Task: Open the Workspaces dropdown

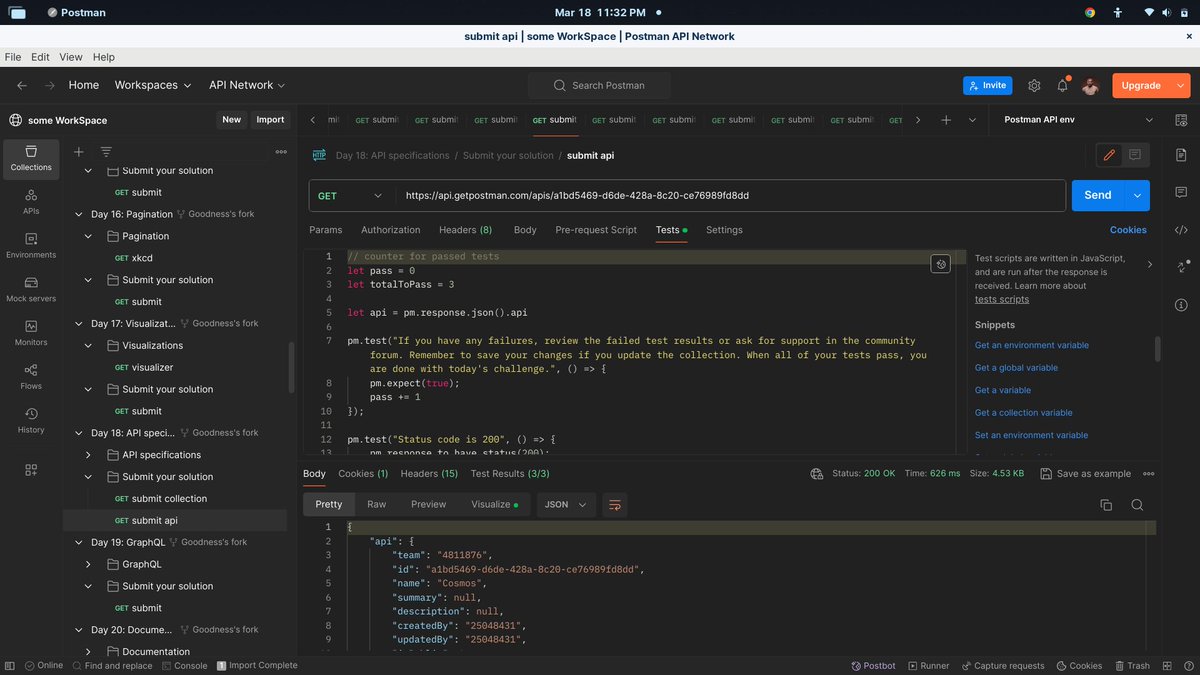Action: 153,85
